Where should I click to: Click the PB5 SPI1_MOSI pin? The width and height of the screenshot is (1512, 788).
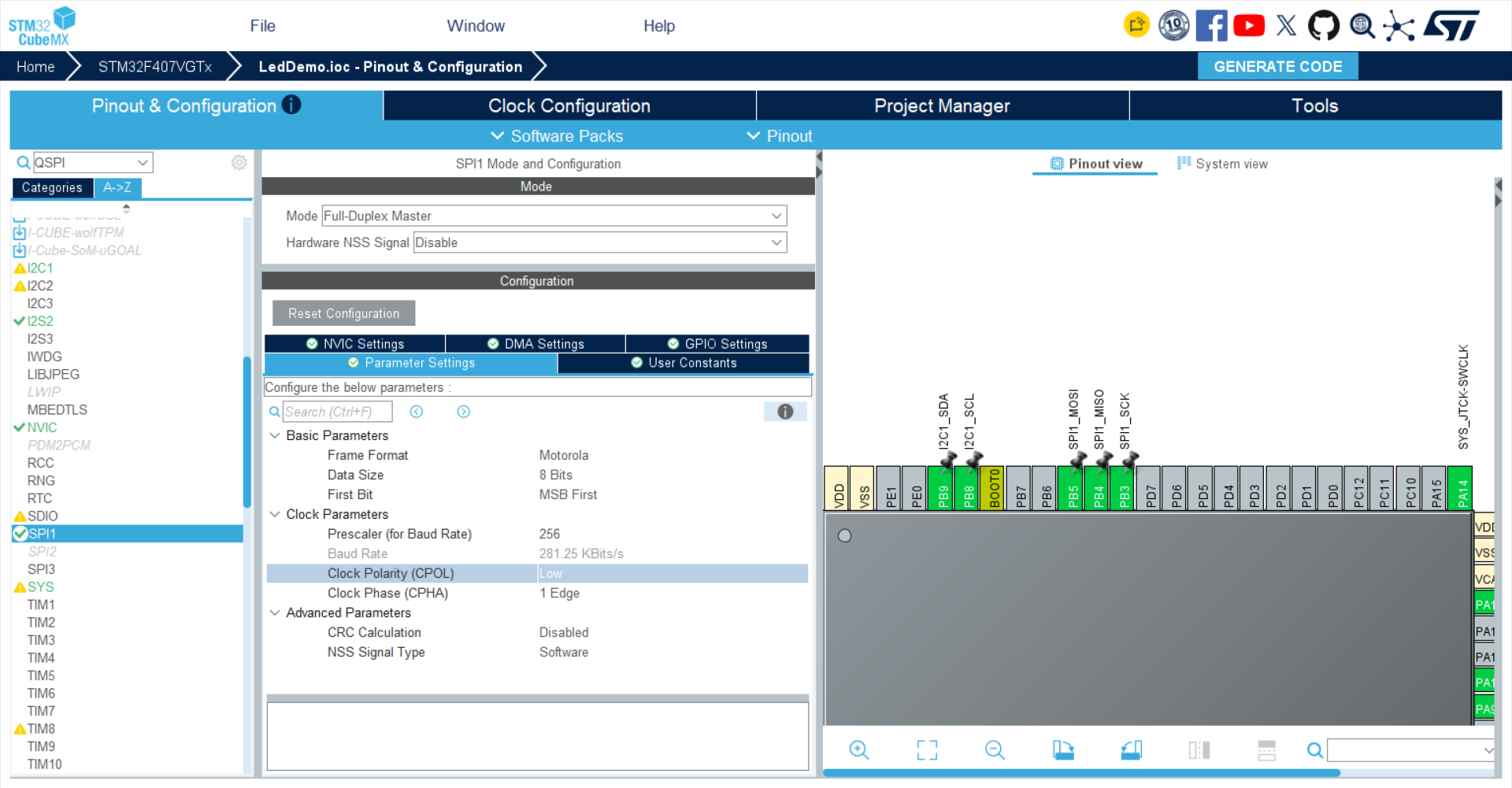pos(1072,488)
